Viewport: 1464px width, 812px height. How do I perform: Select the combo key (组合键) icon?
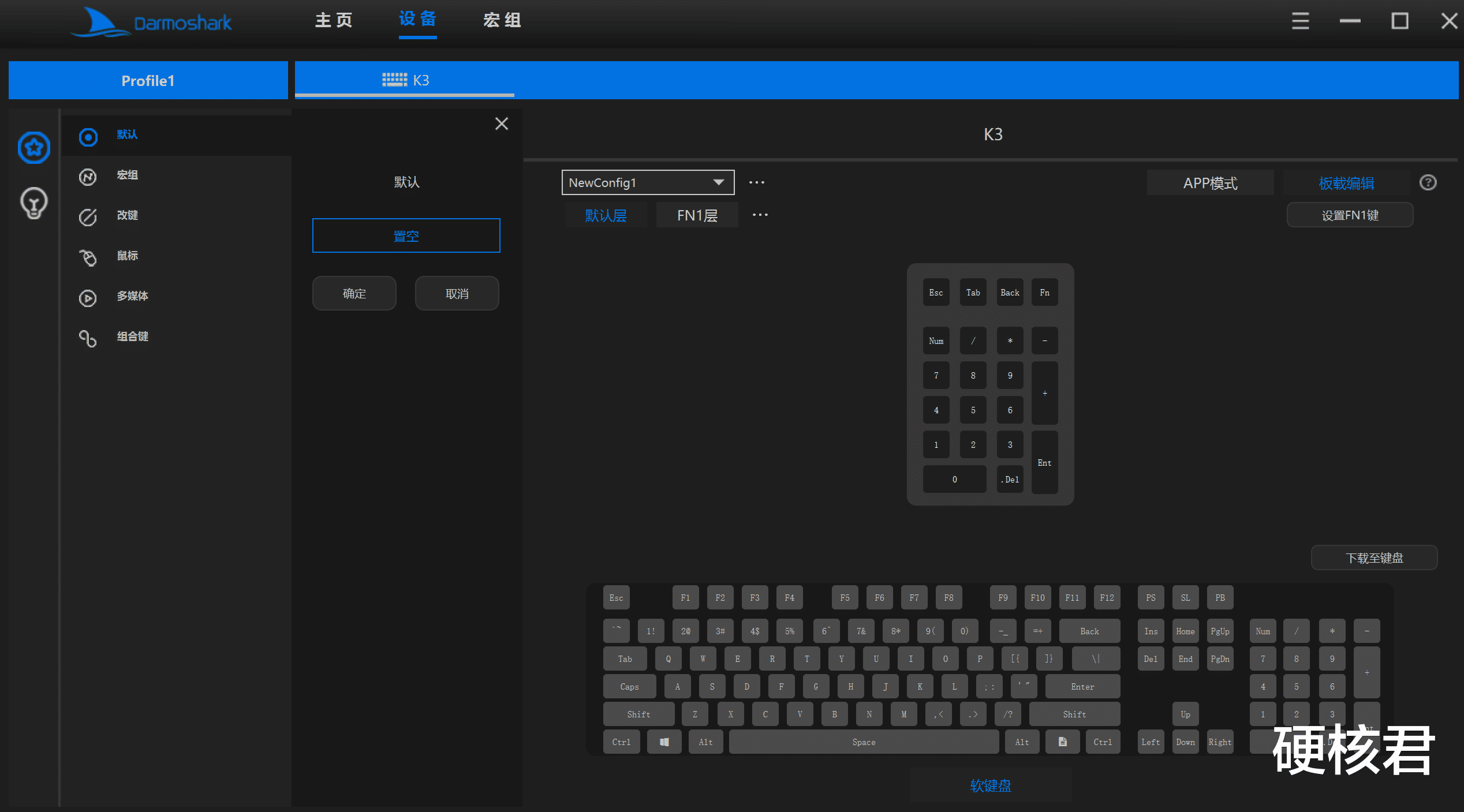coord(88,338)
